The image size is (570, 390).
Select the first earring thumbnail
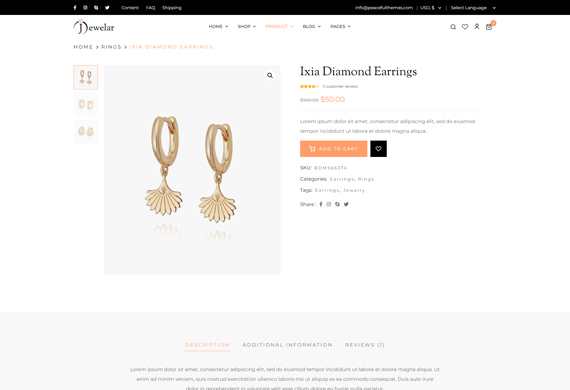[86, 77]
